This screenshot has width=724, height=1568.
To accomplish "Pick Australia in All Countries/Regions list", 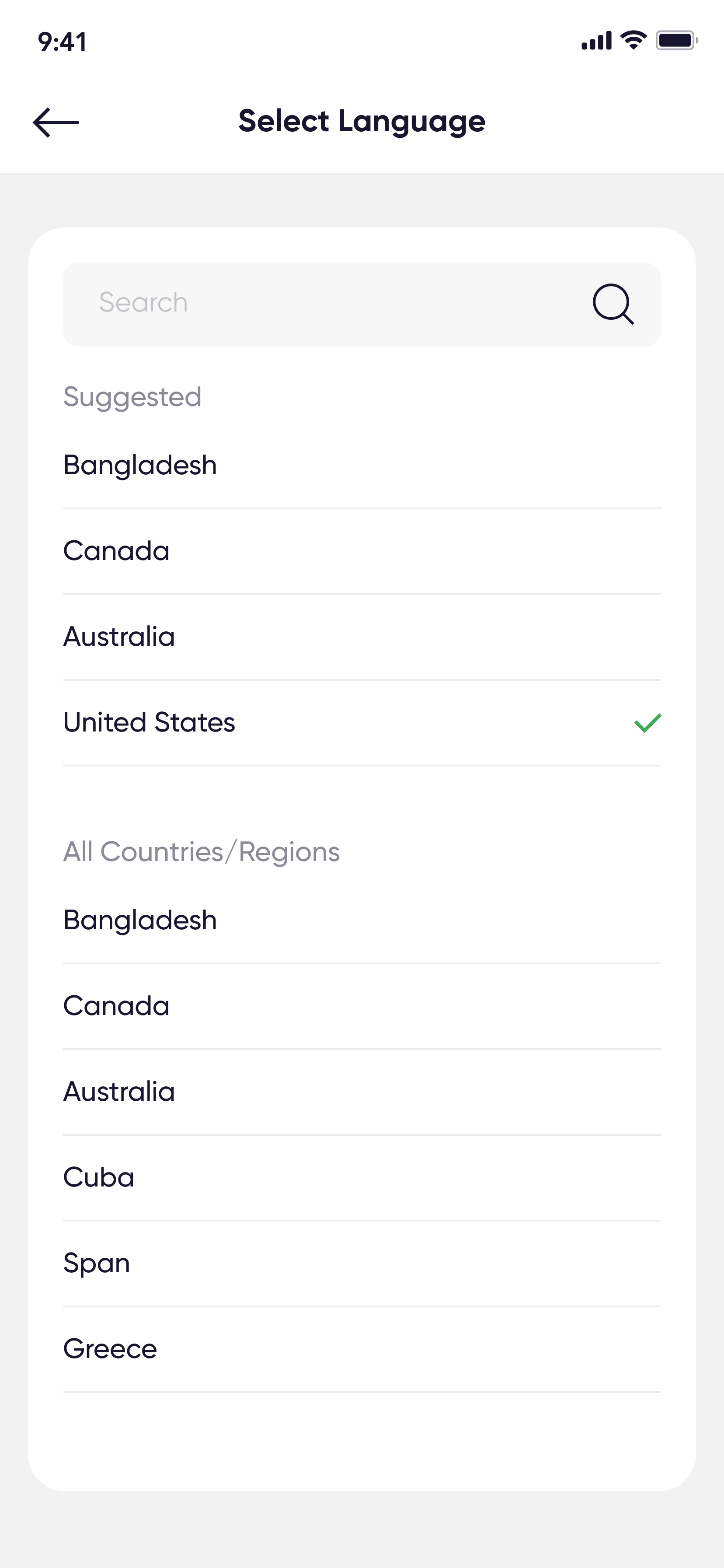I will tap(119, 1092).
